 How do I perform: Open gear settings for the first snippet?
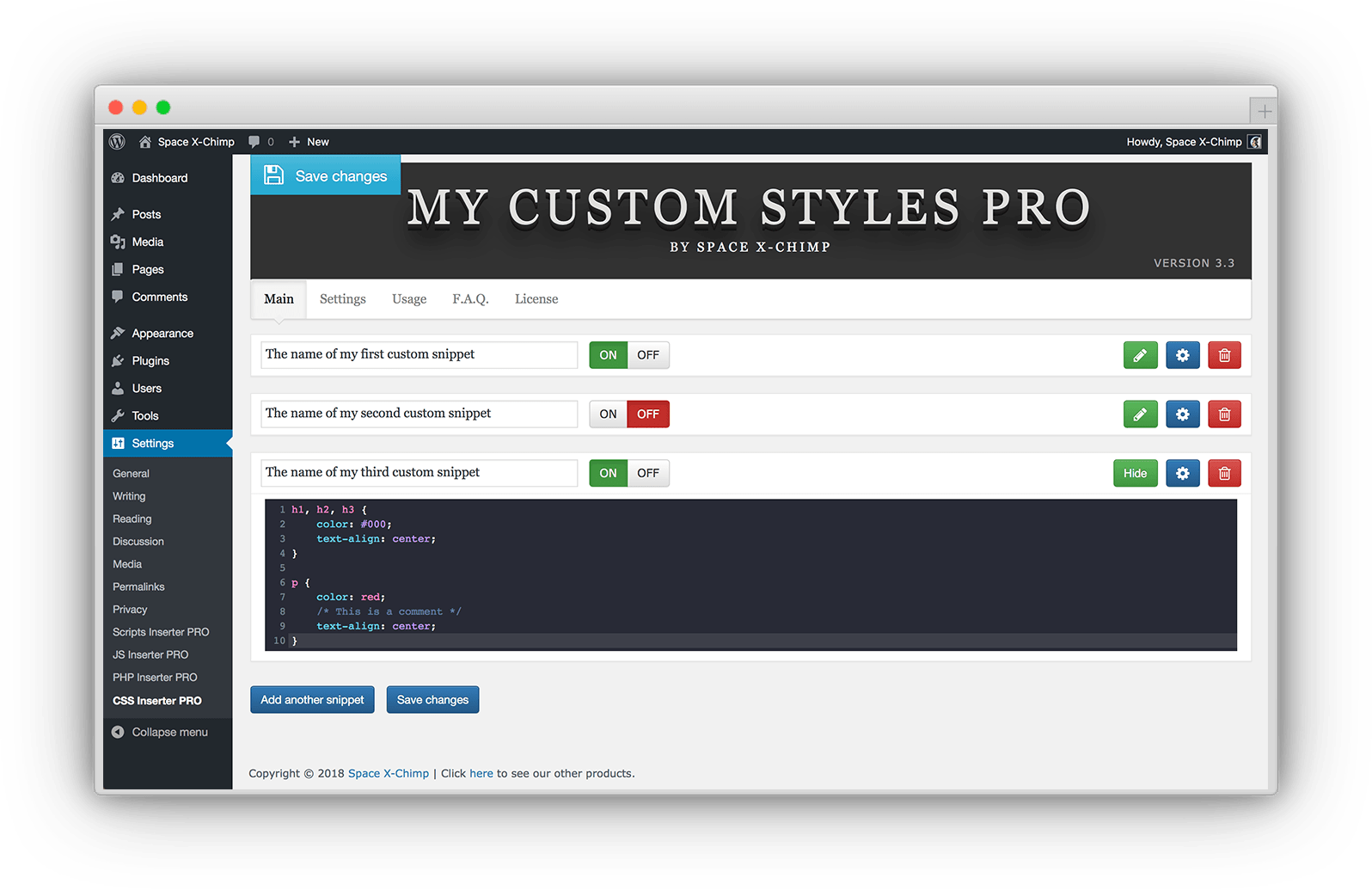1182,355
